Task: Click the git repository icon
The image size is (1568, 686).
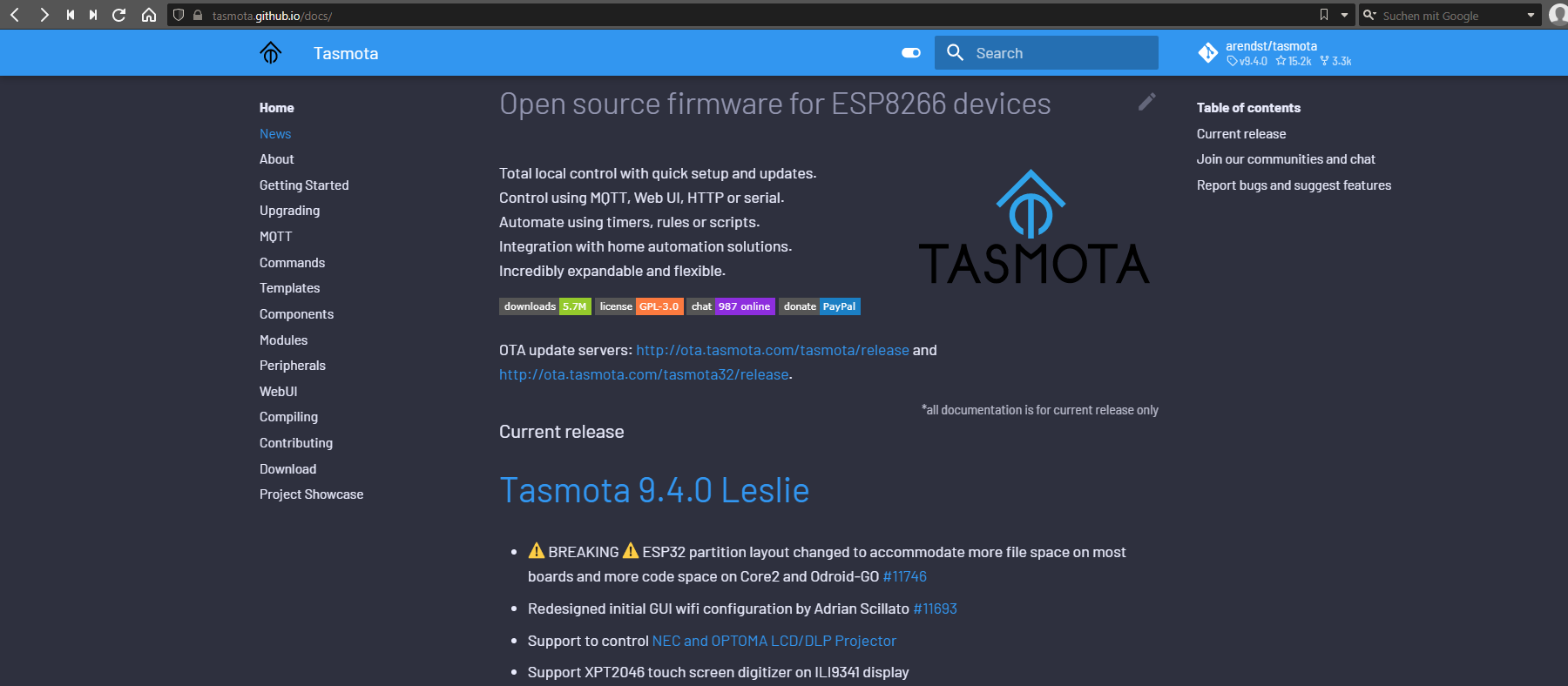Action: 1208,53
